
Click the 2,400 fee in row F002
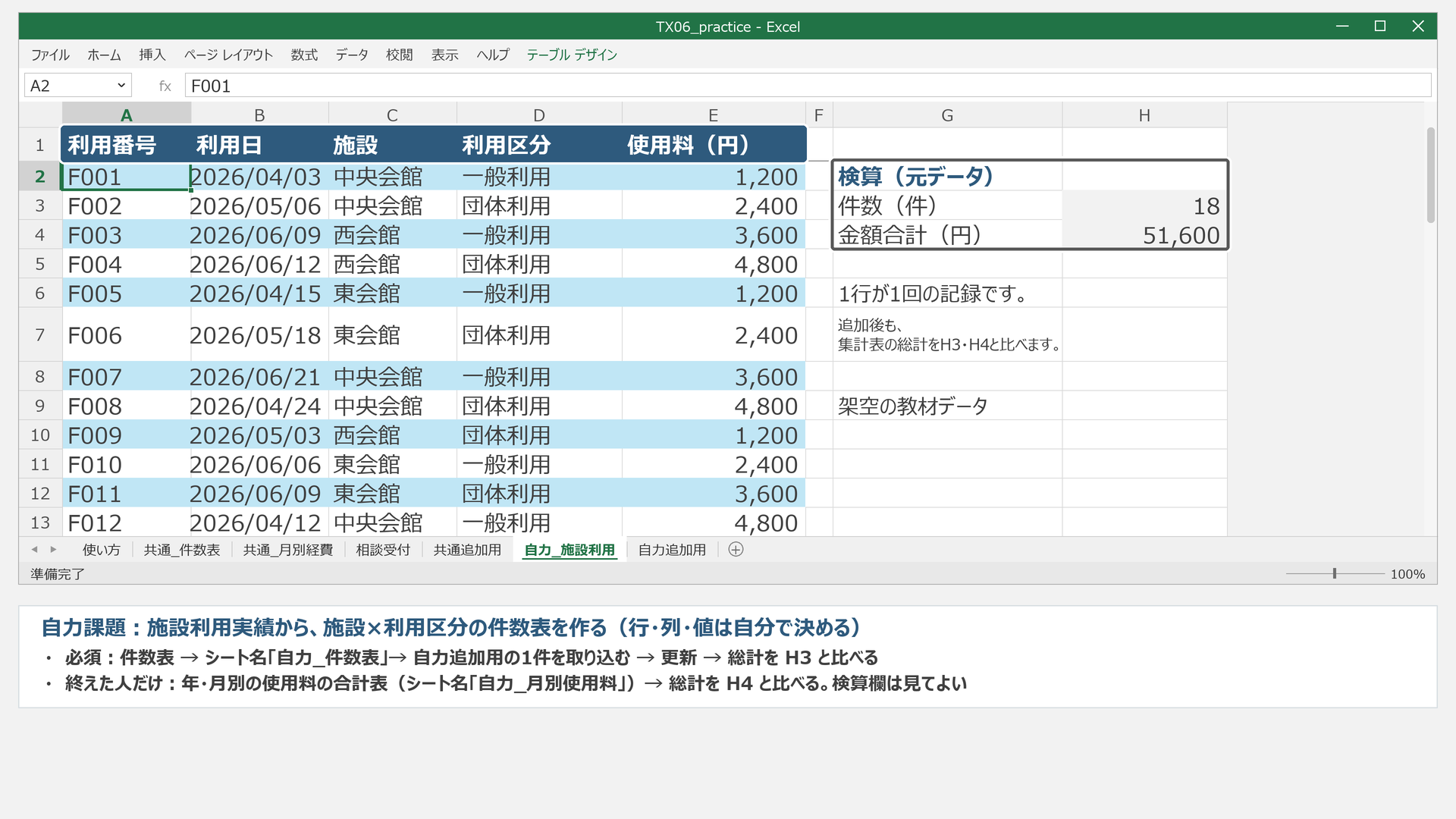point(714,206)
